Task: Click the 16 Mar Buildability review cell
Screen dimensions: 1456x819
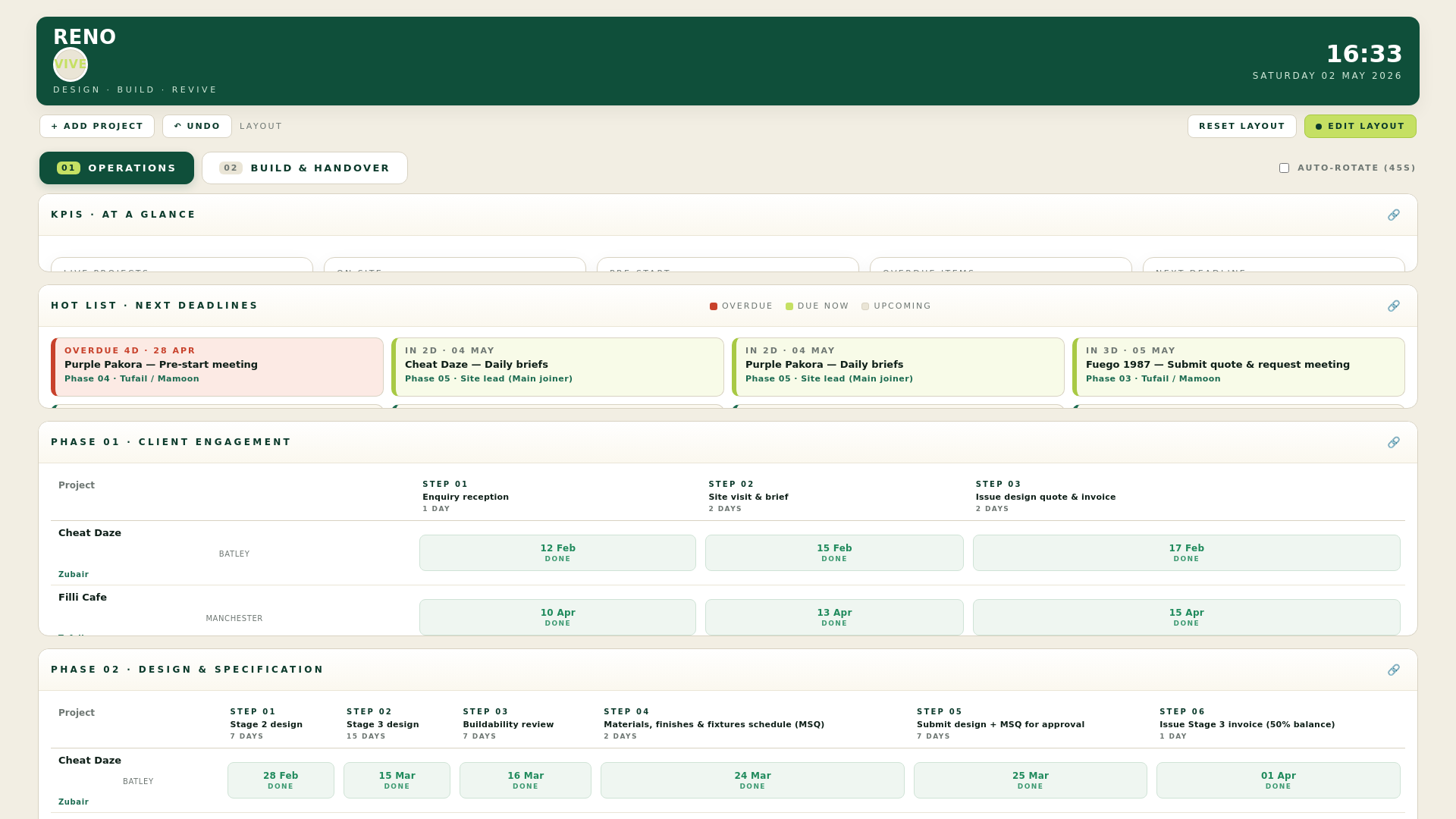Action: tap(526, 780)
